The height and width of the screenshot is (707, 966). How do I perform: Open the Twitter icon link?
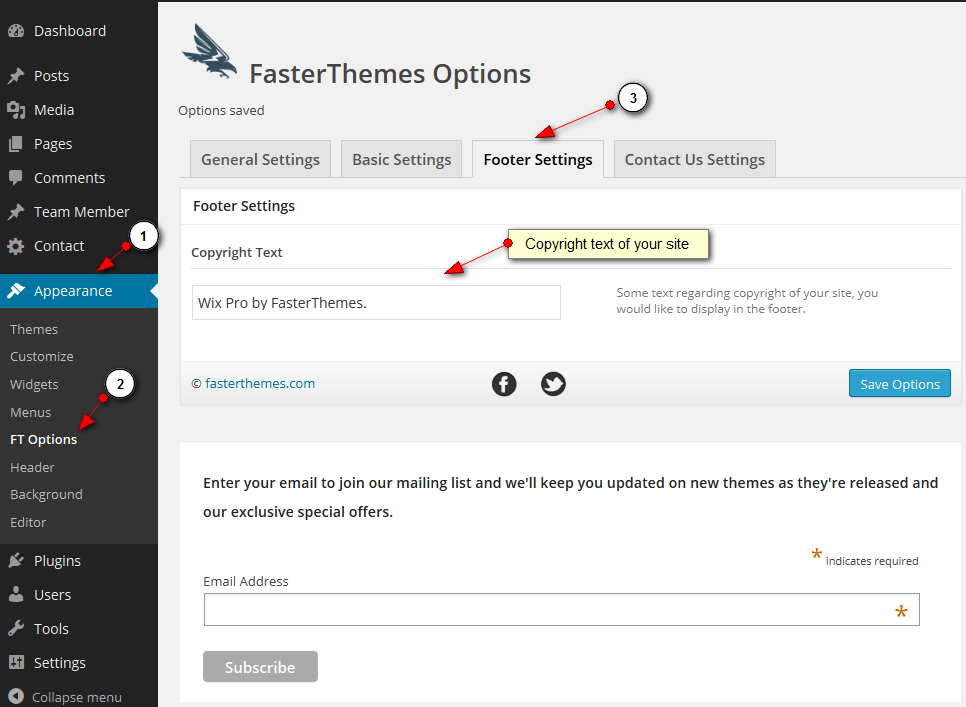point(553,384)
